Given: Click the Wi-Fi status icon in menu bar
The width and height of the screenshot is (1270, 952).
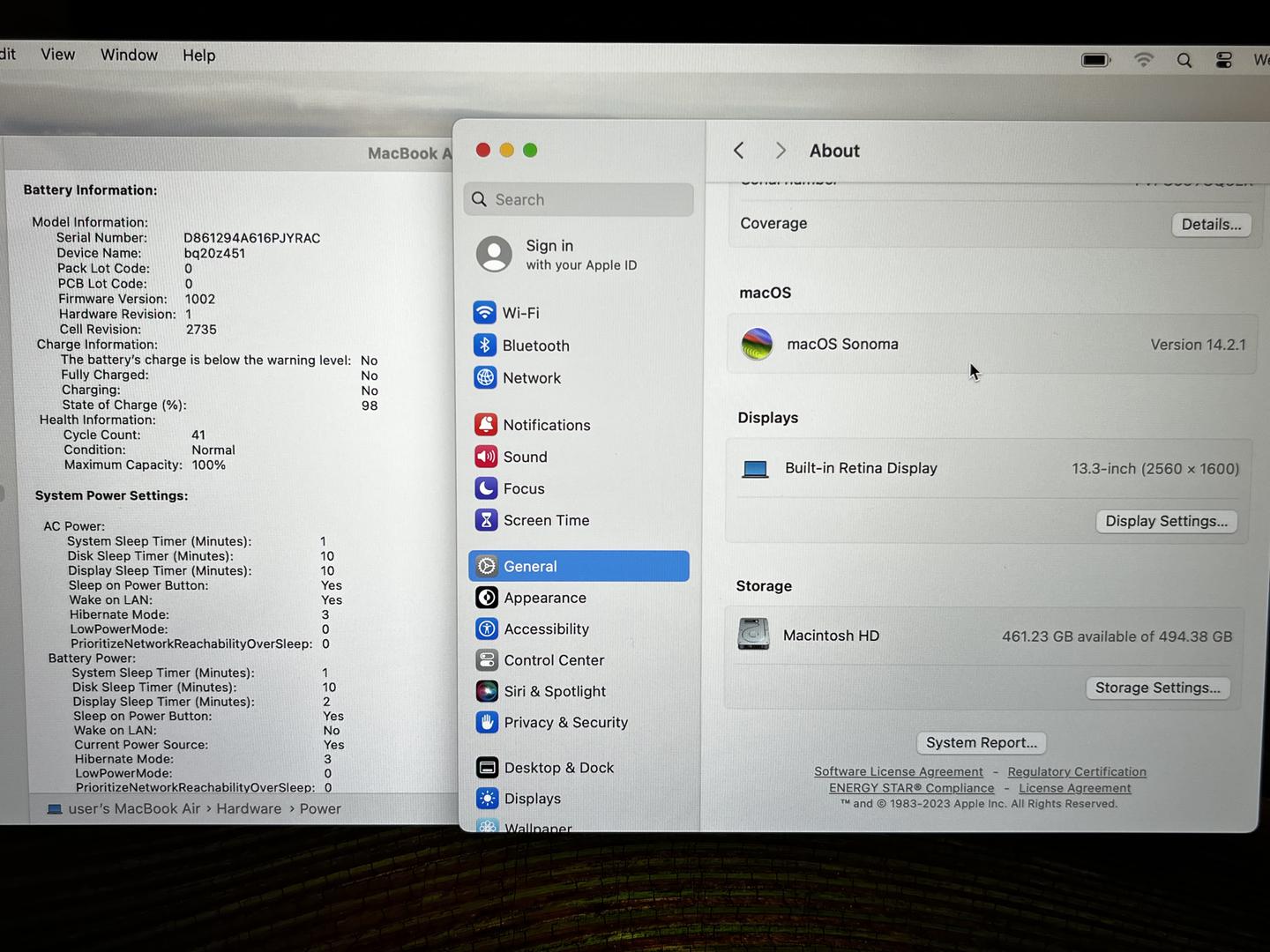Looking at the screenshot, I should [x=1143, y=60].
